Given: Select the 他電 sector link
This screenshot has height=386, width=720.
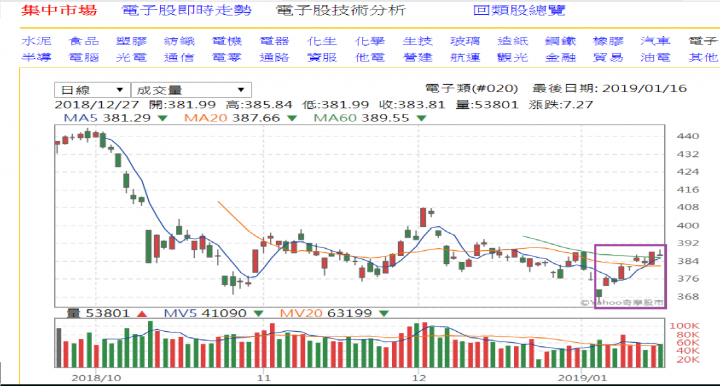Looking at the screenshot, I should [x=370, y=57].
